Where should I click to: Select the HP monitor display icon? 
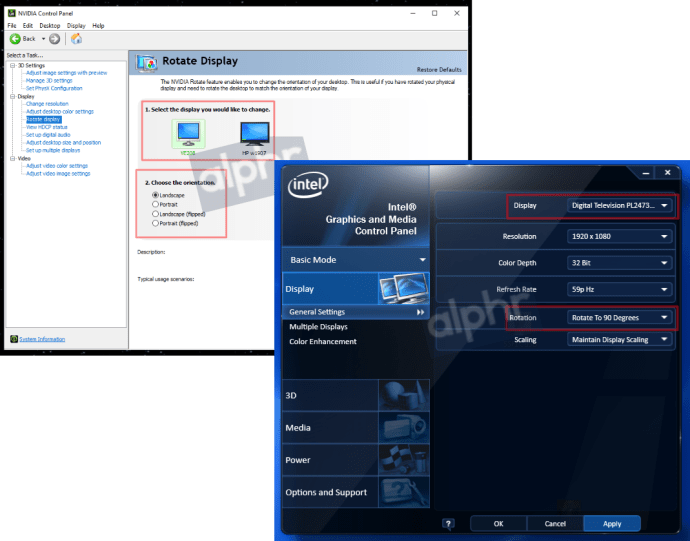(254, 134)
